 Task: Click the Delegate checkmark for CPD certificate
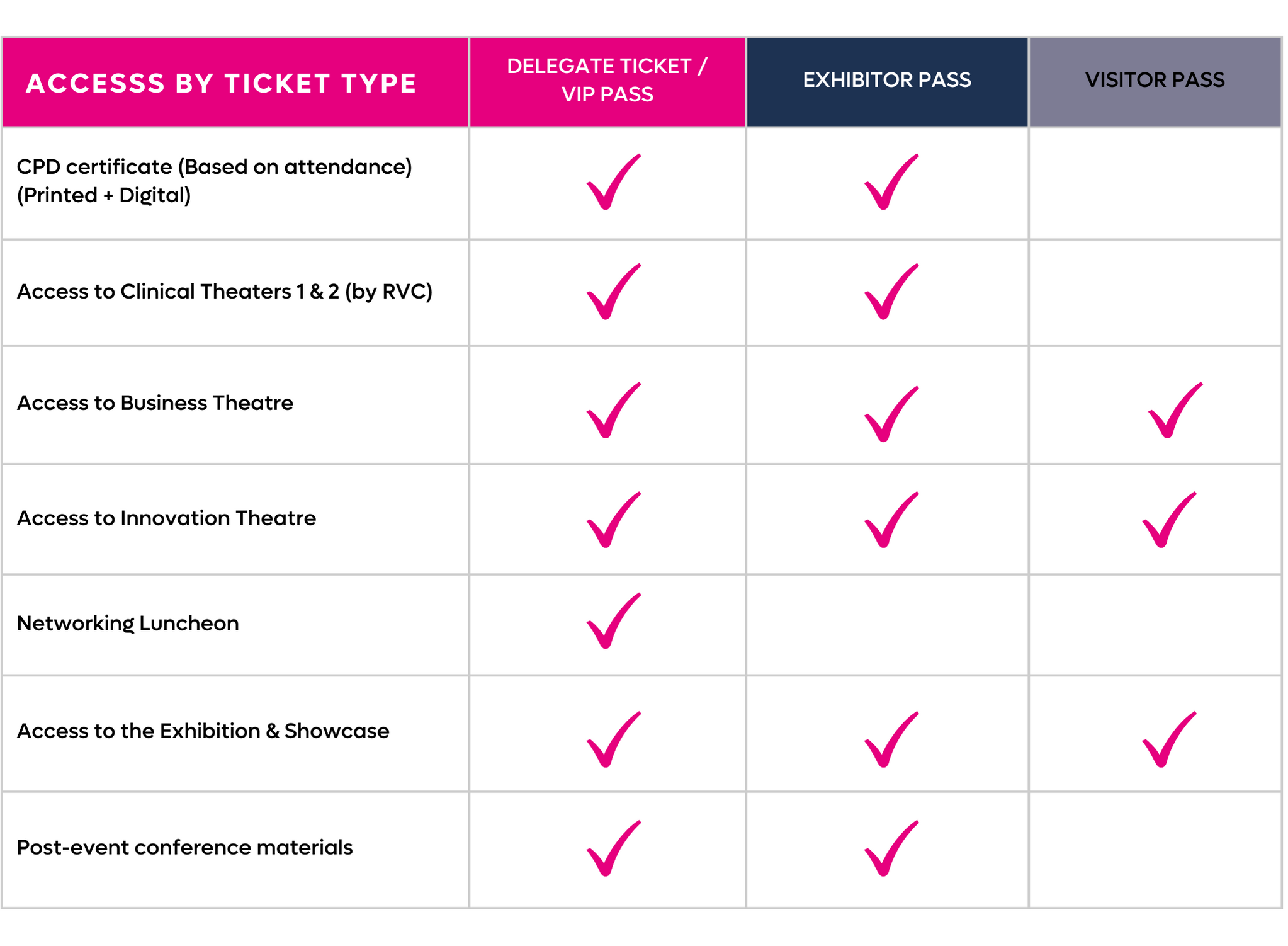(613, 181)
